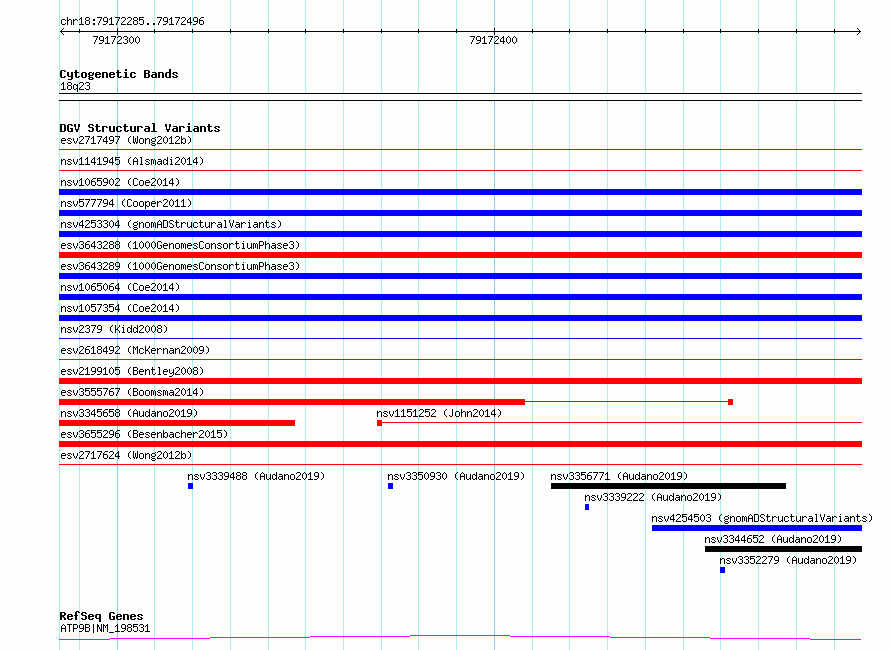This screenshot has width=890, height=650.
Task: Open esv2618492 (McKernan2009) variant label
Action: pos(135,350)
